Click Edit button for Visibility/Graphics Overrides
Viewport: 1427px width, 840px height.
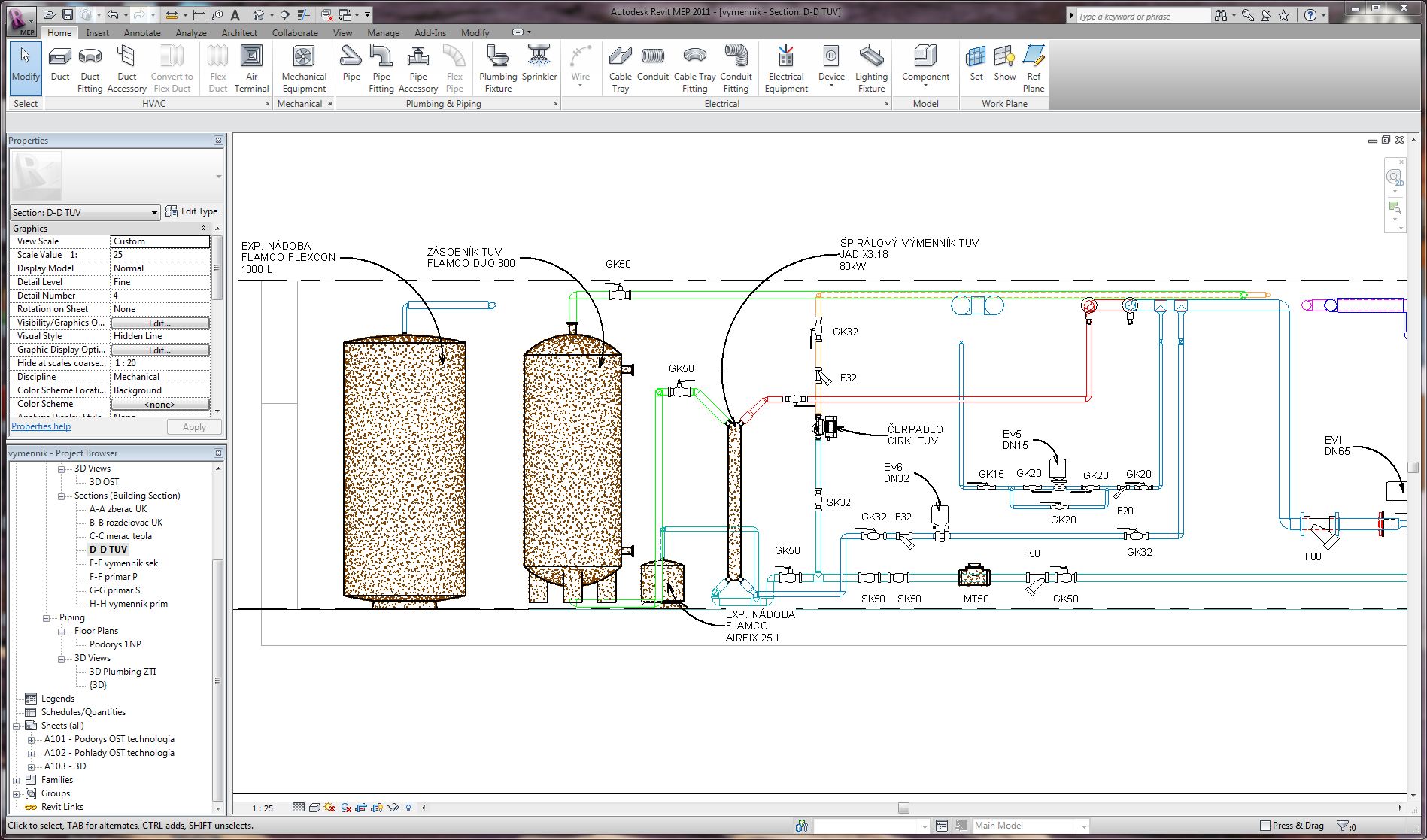click(159, 323)
